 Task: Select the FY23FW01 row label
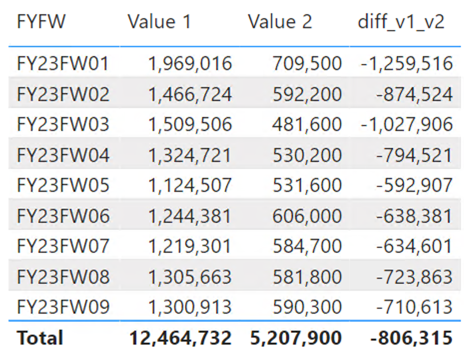63,63
